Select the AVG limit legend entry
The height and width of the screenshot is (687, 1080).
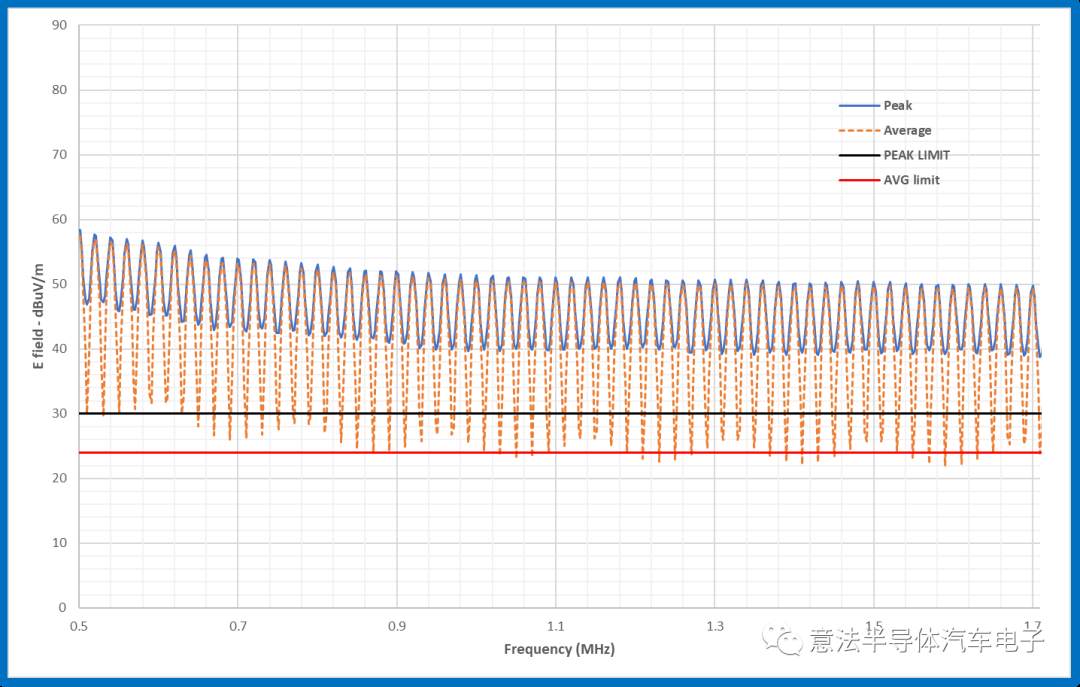pyautogui.click(x=911, y=181)
